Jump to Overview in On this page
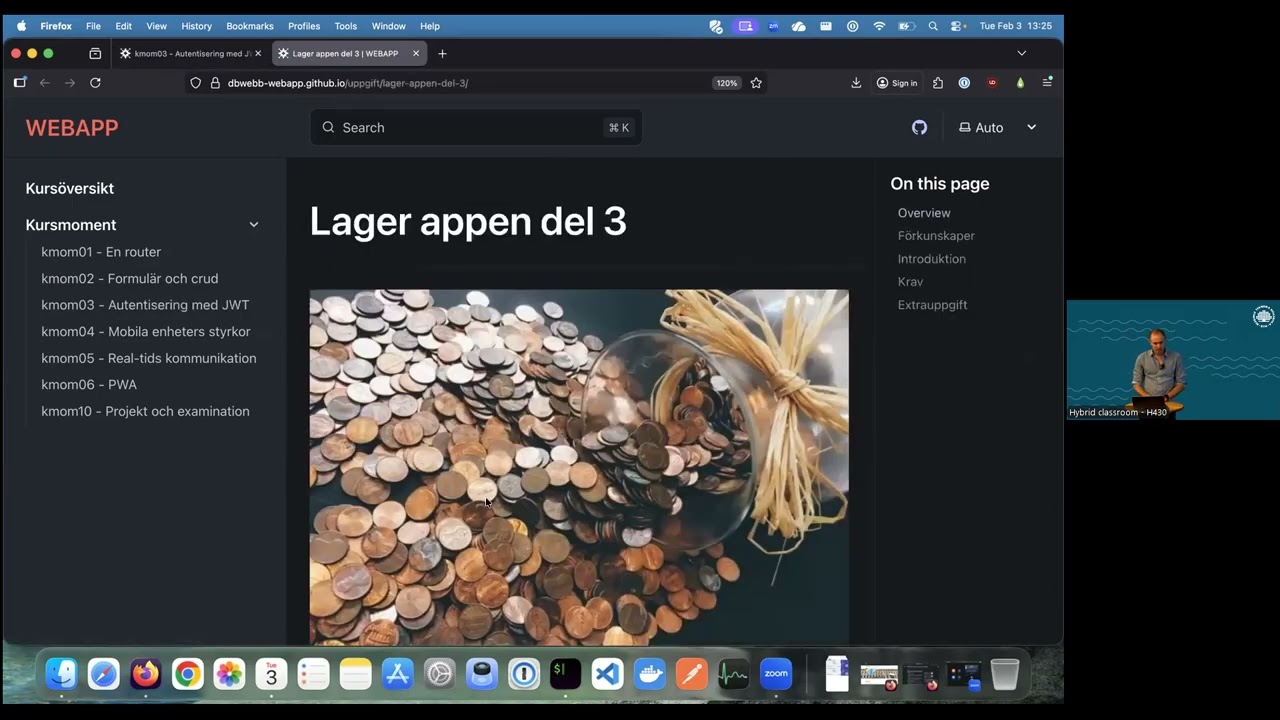The width and height of the screenshot is (1280, 720). (924, 213)
